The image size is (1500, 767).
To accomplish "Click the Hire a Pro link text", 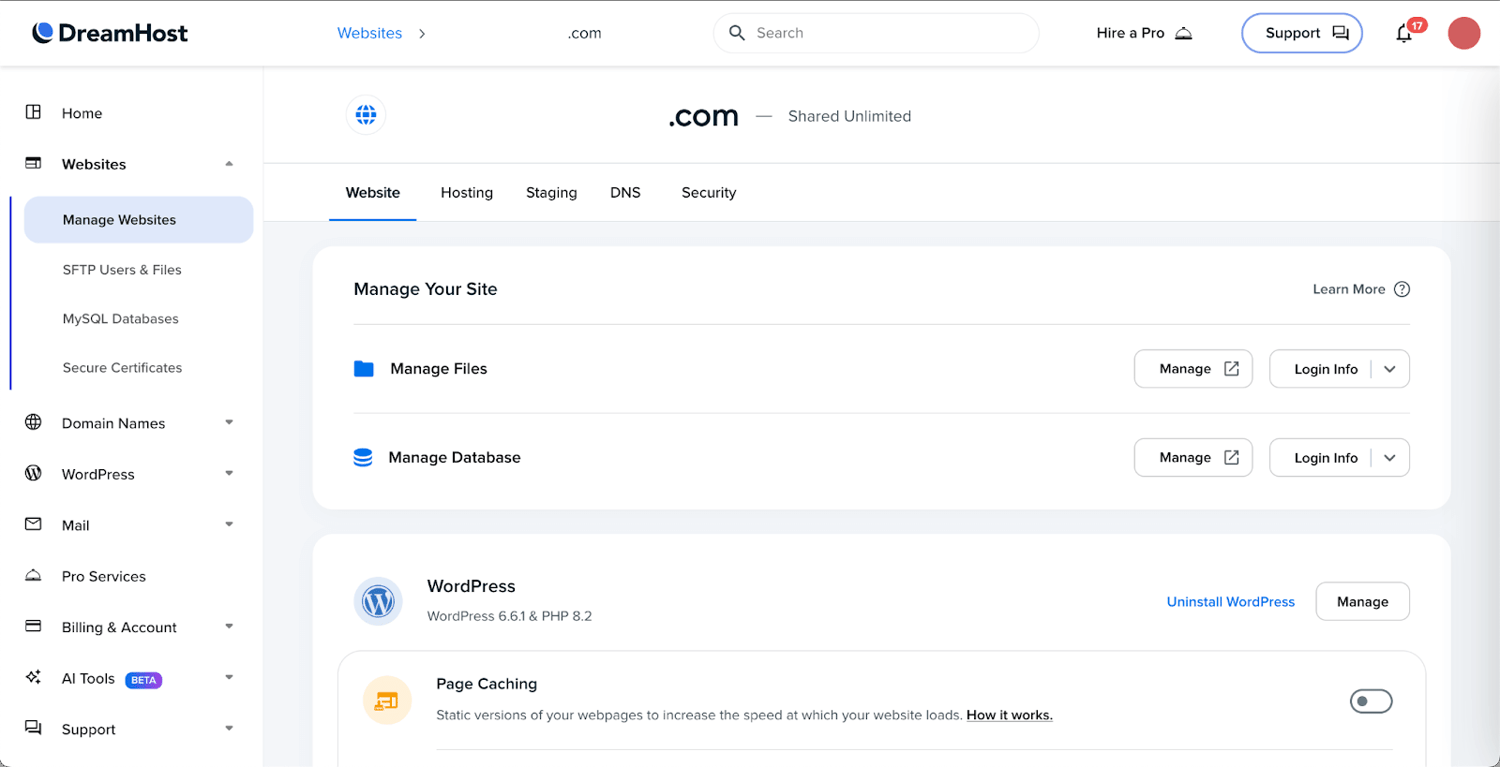I will pyautogui.click(x=1130, y=33).
